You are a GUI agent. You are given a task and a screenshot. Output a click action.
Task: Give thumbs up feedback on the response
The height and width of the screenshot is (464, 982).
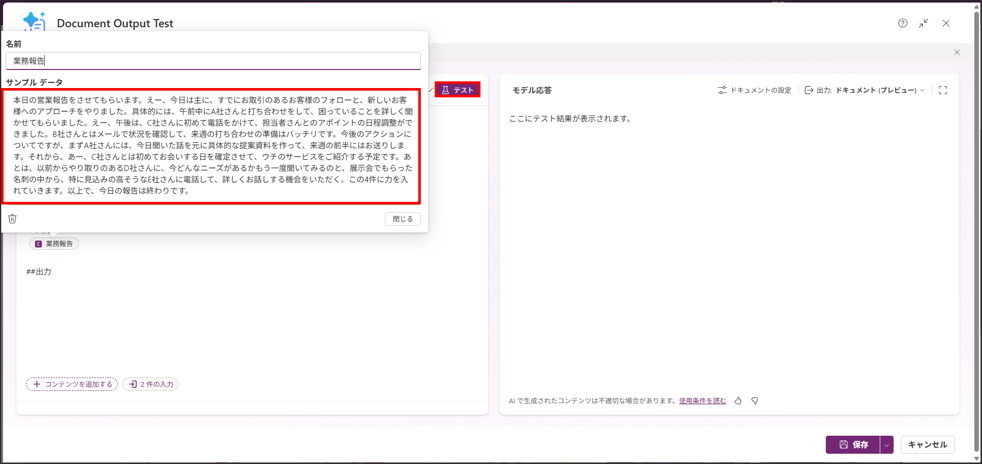pos(738,401)
